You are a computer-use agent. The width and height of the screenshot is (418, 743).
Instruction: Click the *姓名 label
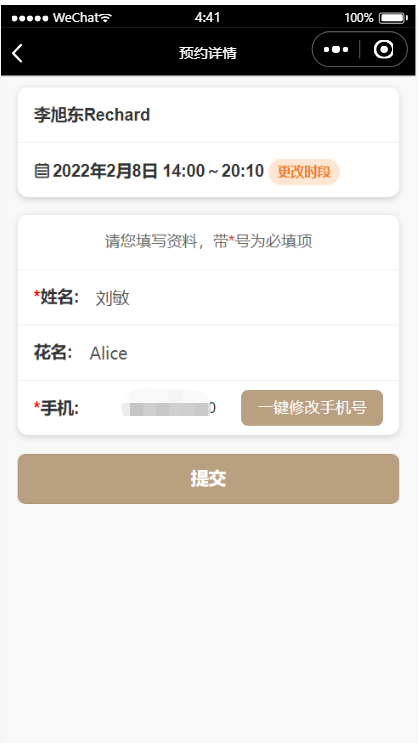click(x=56, y=298)
